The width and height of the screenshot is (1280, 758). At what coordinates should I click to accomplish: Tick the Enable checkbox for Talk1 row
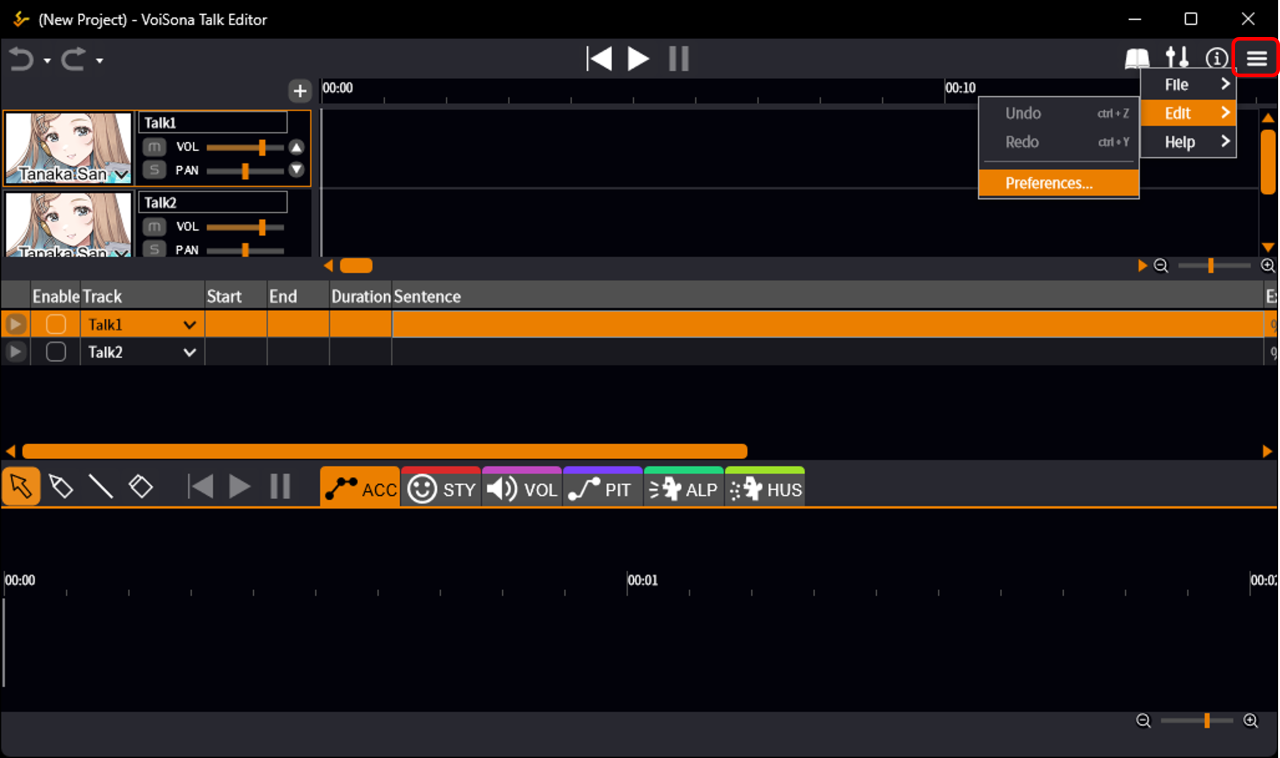(x=56, y=324)
